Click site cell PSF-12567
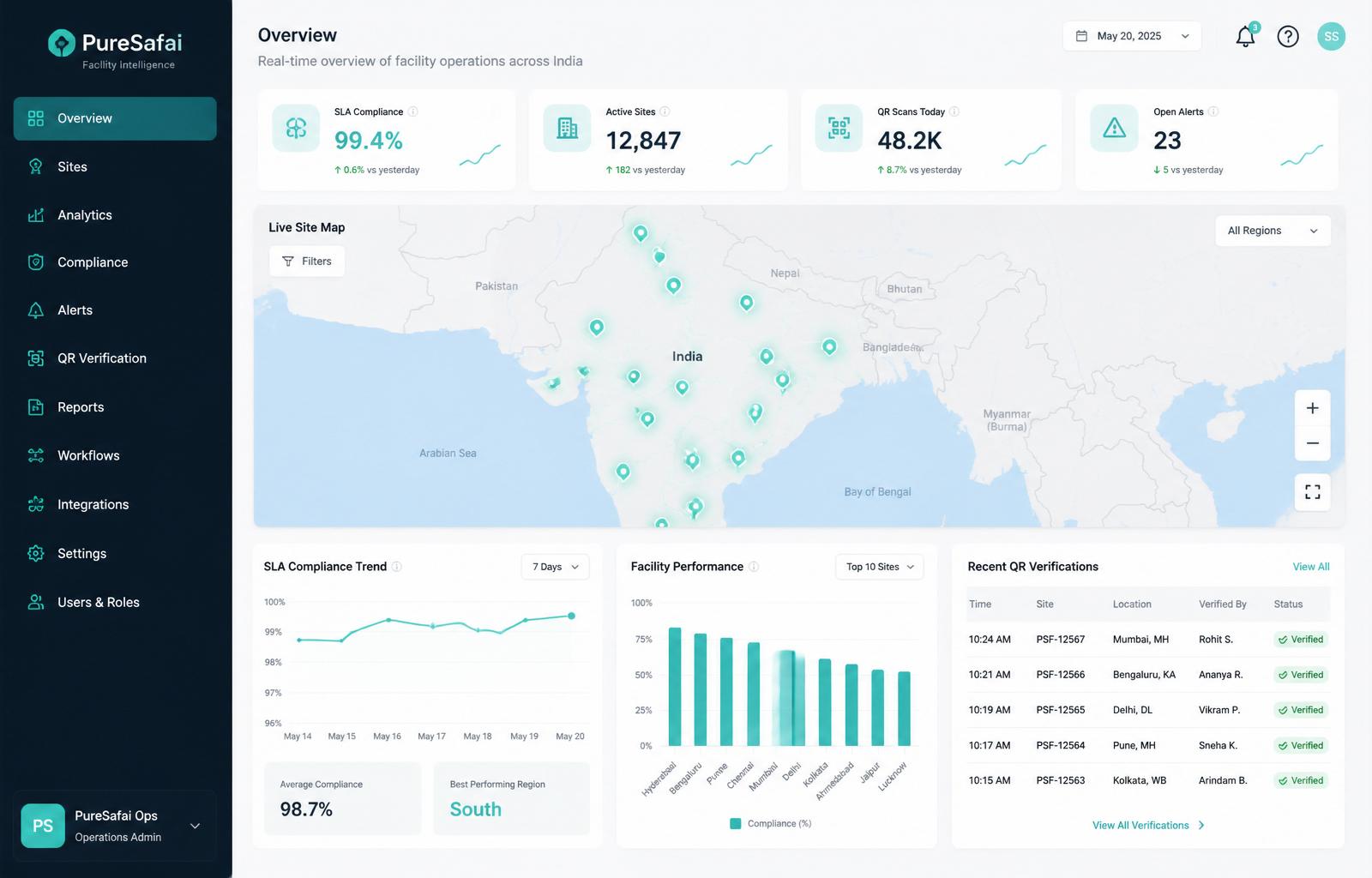Viewport: 1372px width, 878px height. pyautogui.click(x=1061, y=640)
